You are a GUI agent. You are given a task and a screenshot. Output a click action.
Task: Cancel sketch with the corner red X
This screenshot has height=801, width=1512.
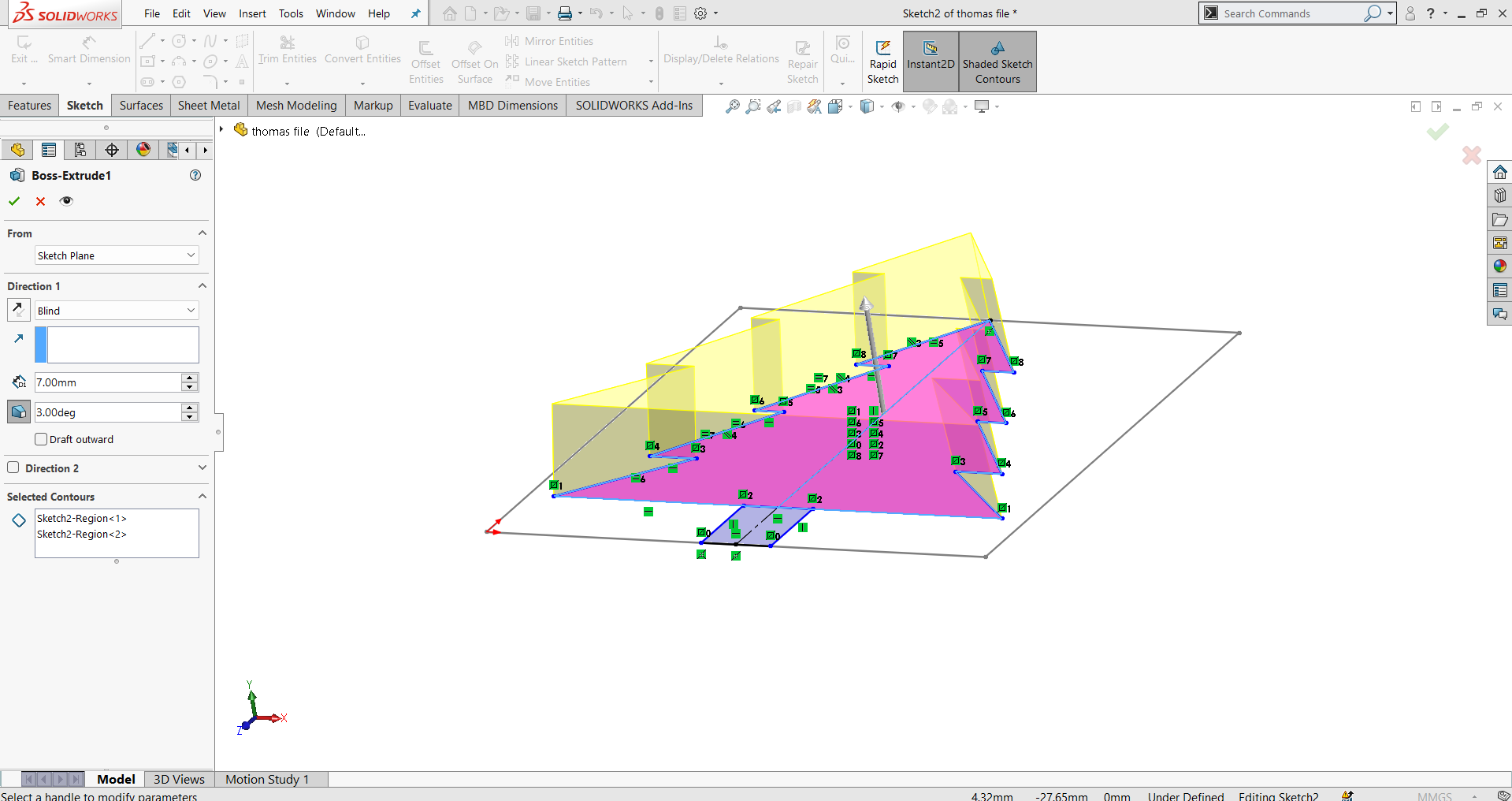pos(1471,155)
